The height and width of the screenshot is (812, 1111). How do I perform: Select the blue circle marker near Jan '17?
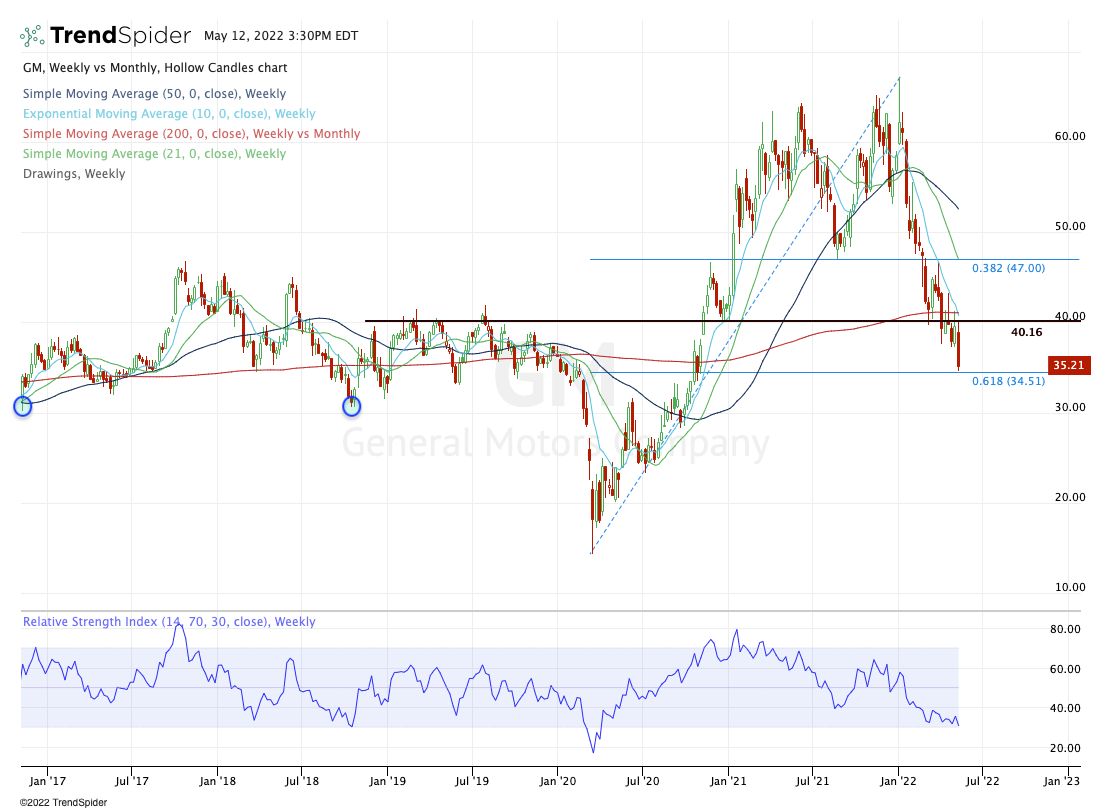coord(22,405)
